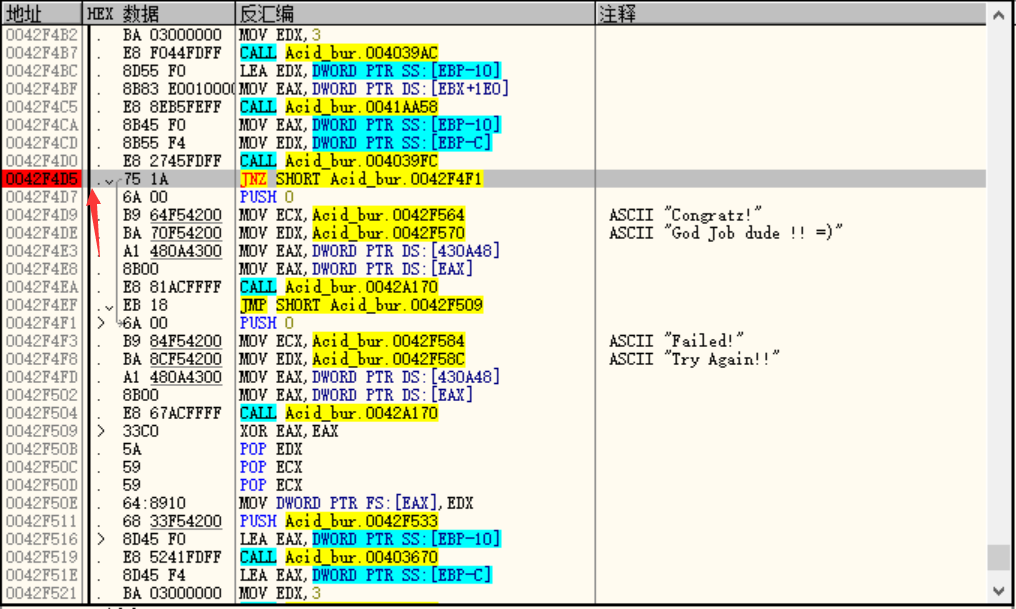Select the MOV ECX,Acid_bur.0042F584 instruction
This screenshot has height=609, width=1016.
[352, 341]
